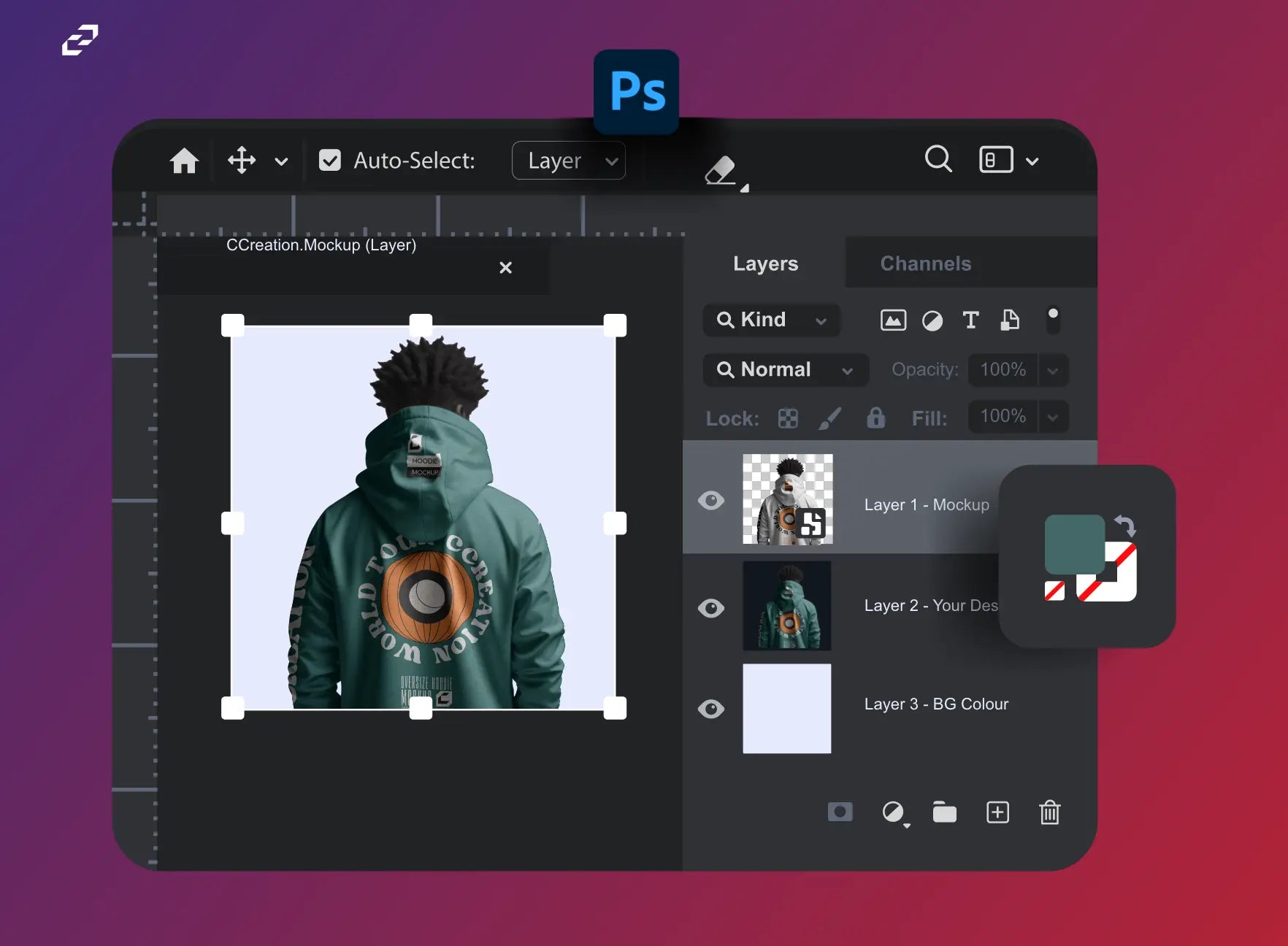This screenshot has height=946, width=1288.
Task: Open the Opacity value dropdown arrow
Action: pos(1053,370)
